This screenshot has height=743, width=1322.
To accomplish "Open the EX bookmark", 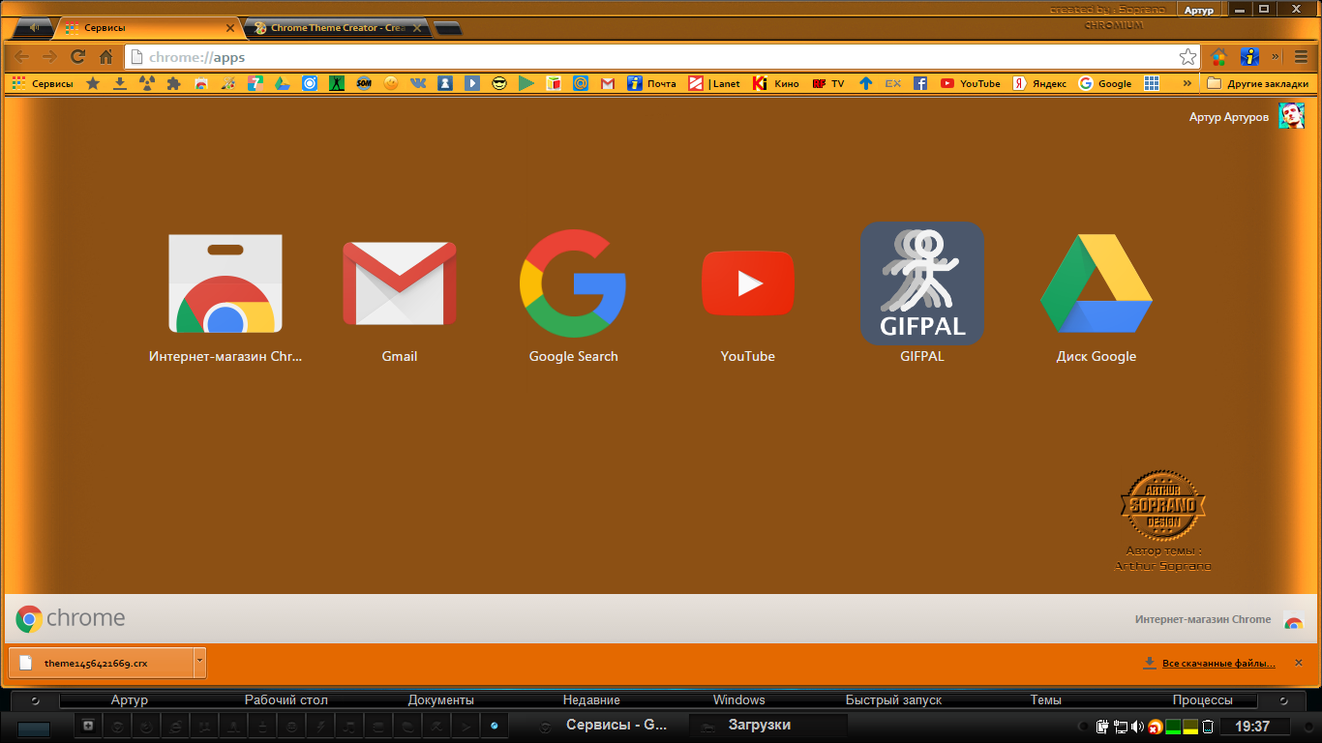I will (x=893, y=84).
